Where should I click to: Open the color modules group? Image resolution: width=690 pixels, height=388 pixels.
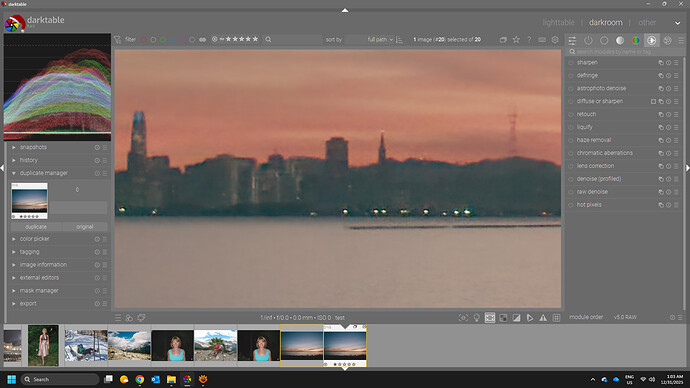tap(636, 40)
